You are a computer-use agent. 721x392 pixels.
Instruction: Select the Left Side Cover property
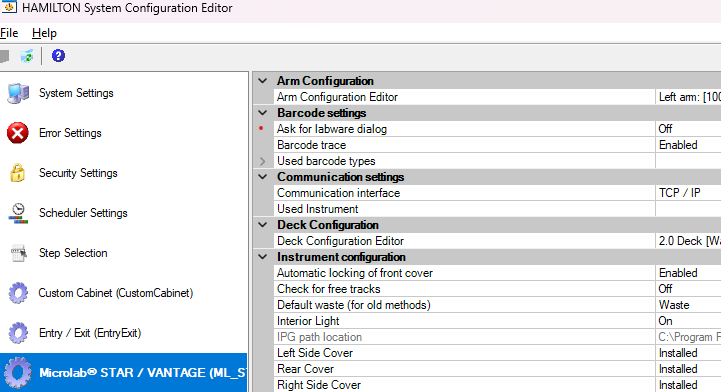click(x=464, y=353)
